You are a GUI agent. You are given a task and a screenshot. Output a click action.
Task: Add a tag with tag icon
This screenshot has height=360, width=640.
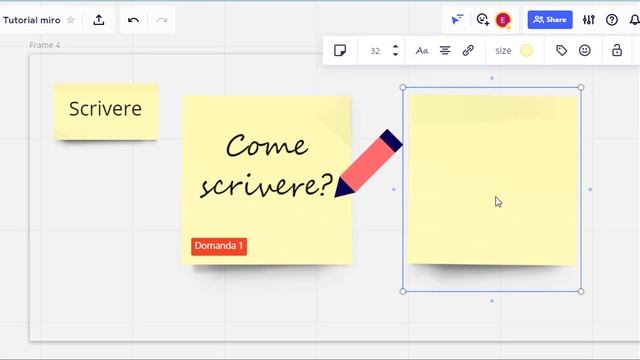pyautogui.click(x=562, y=51)
